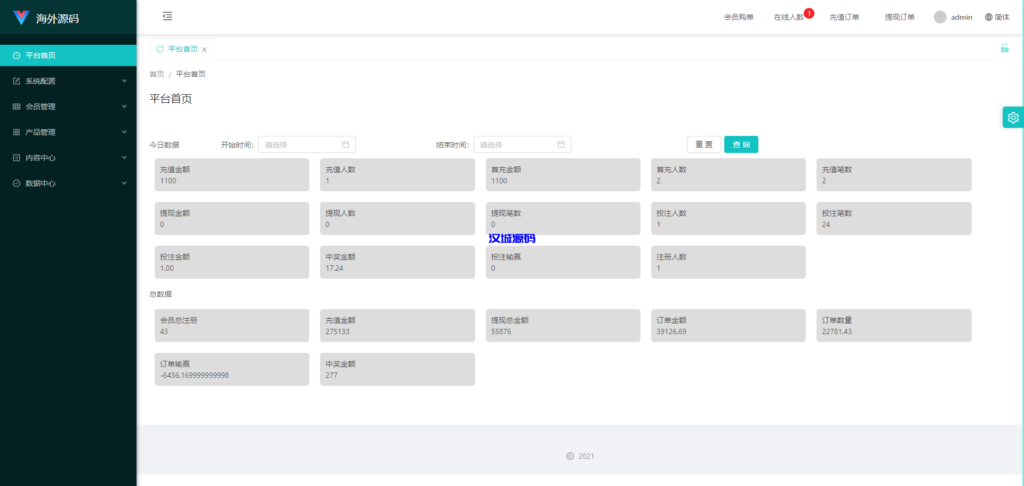1024x486 pixels.
Task: Click the admin avatar circle
Action: (940, 17)
